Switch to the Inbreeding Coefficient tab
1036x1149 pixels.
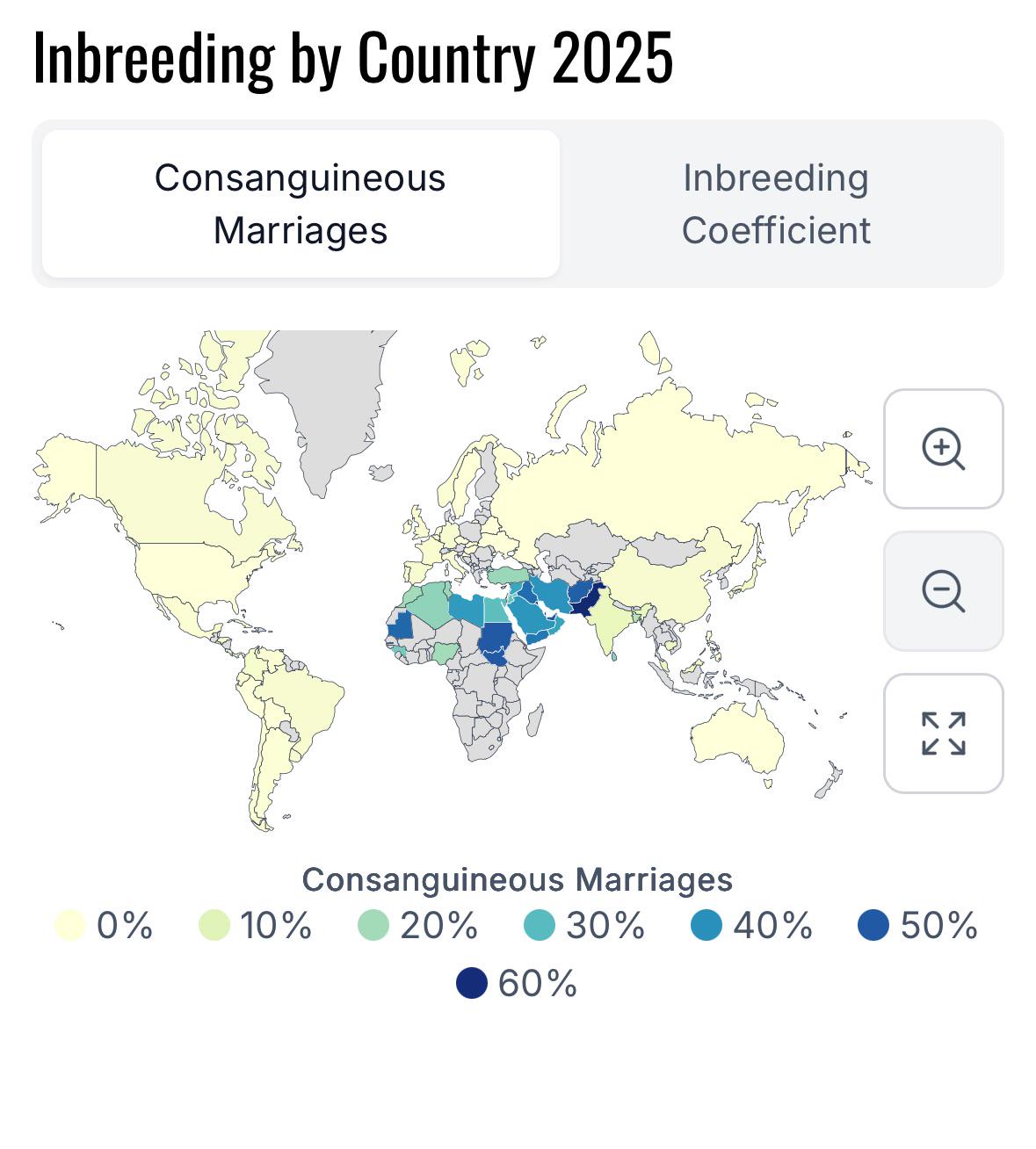point(776,204)
